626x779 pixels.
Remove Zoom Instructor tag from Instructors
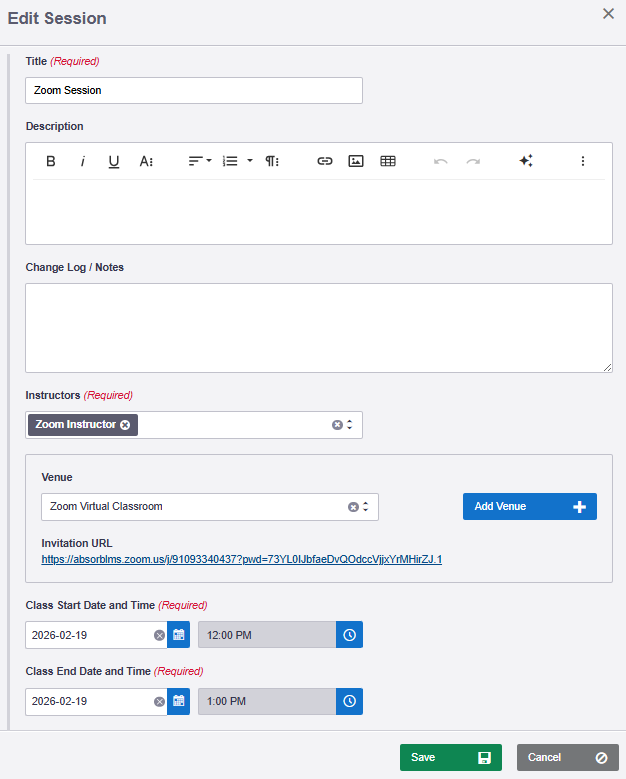click(125, 425)
